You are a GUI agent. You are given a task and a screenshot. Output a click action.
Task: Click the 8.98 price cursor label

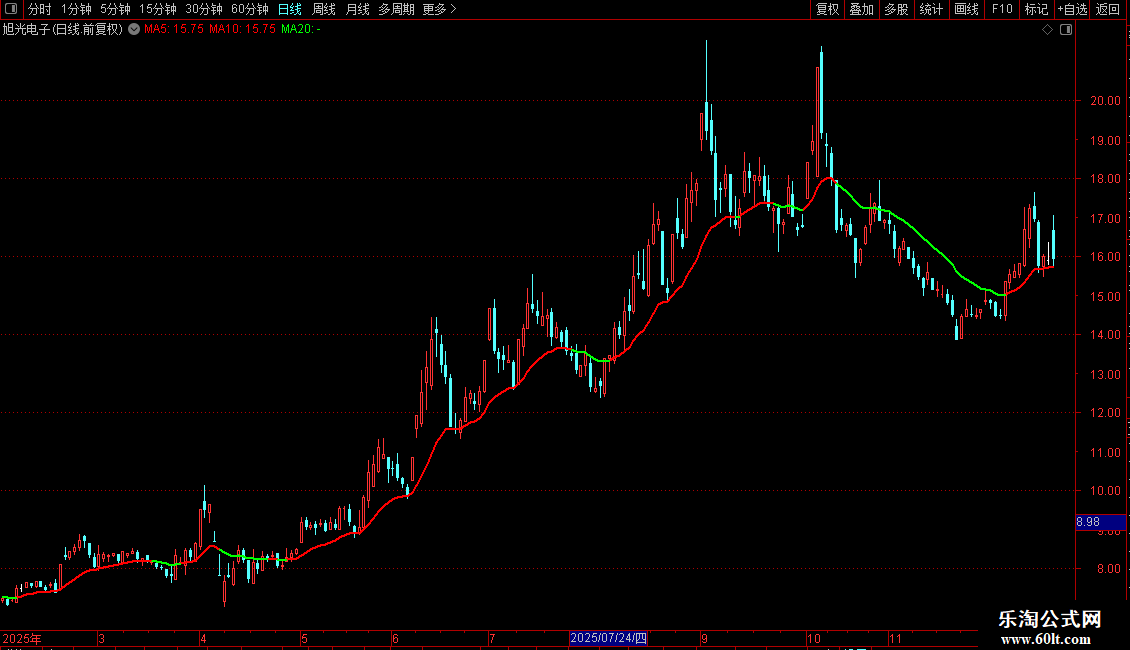pos(1100,522)
